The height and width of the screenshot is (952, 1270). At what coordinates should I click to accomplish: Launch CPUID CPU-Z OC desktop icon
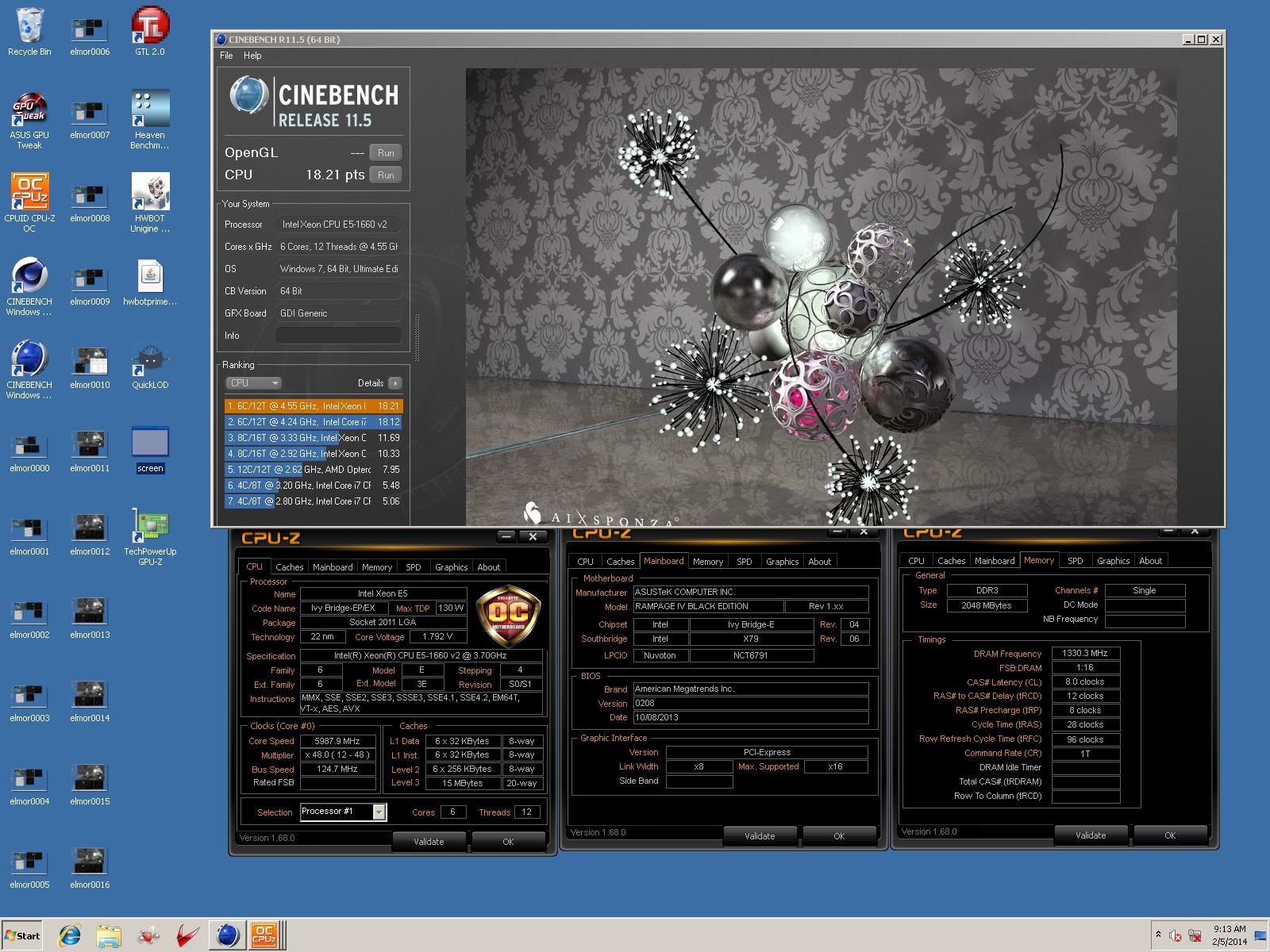[x=29, y=204]
